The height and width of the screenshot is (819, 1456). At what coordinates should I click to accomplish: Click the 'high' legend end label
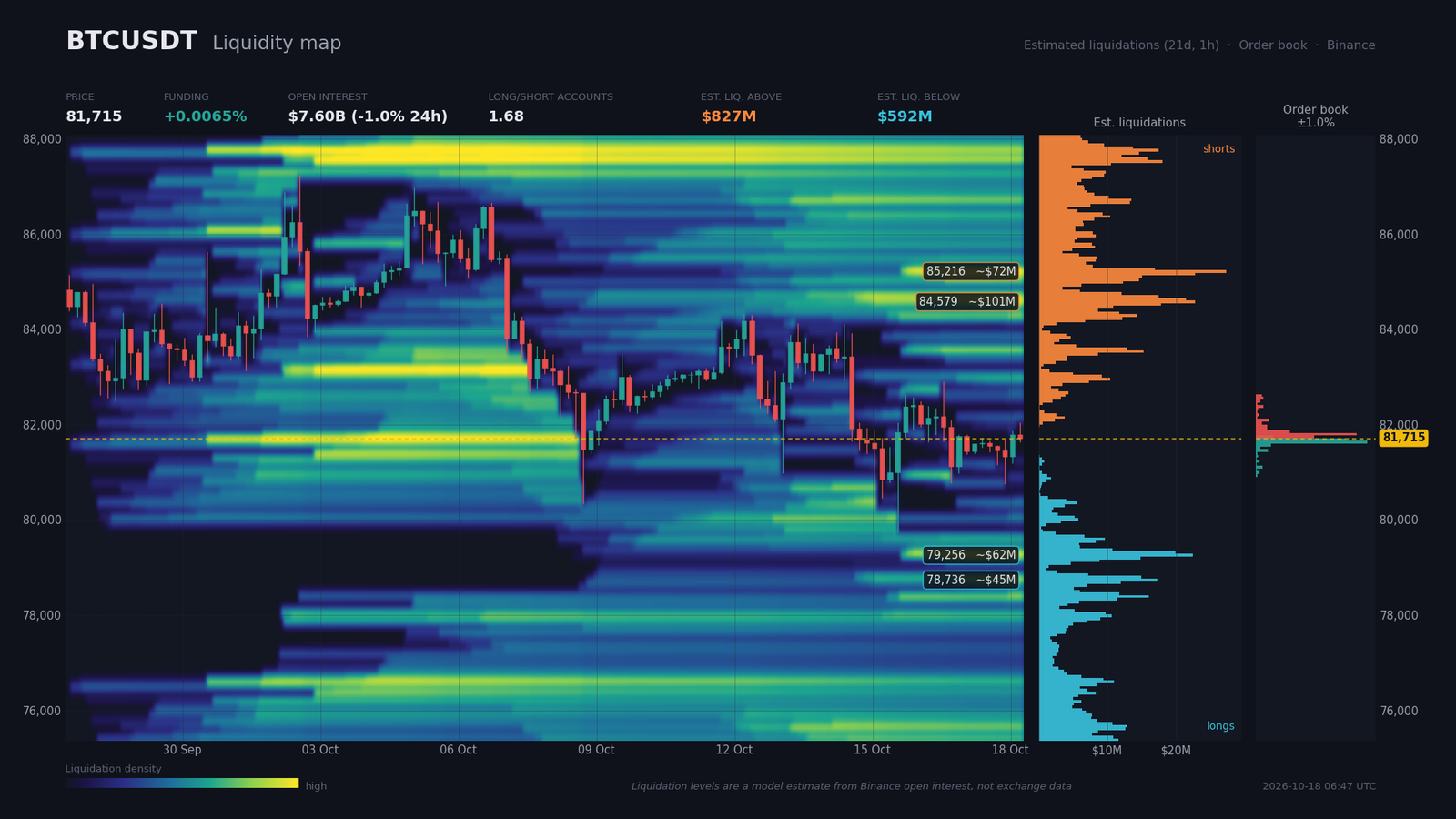click(x=316, y=786)
